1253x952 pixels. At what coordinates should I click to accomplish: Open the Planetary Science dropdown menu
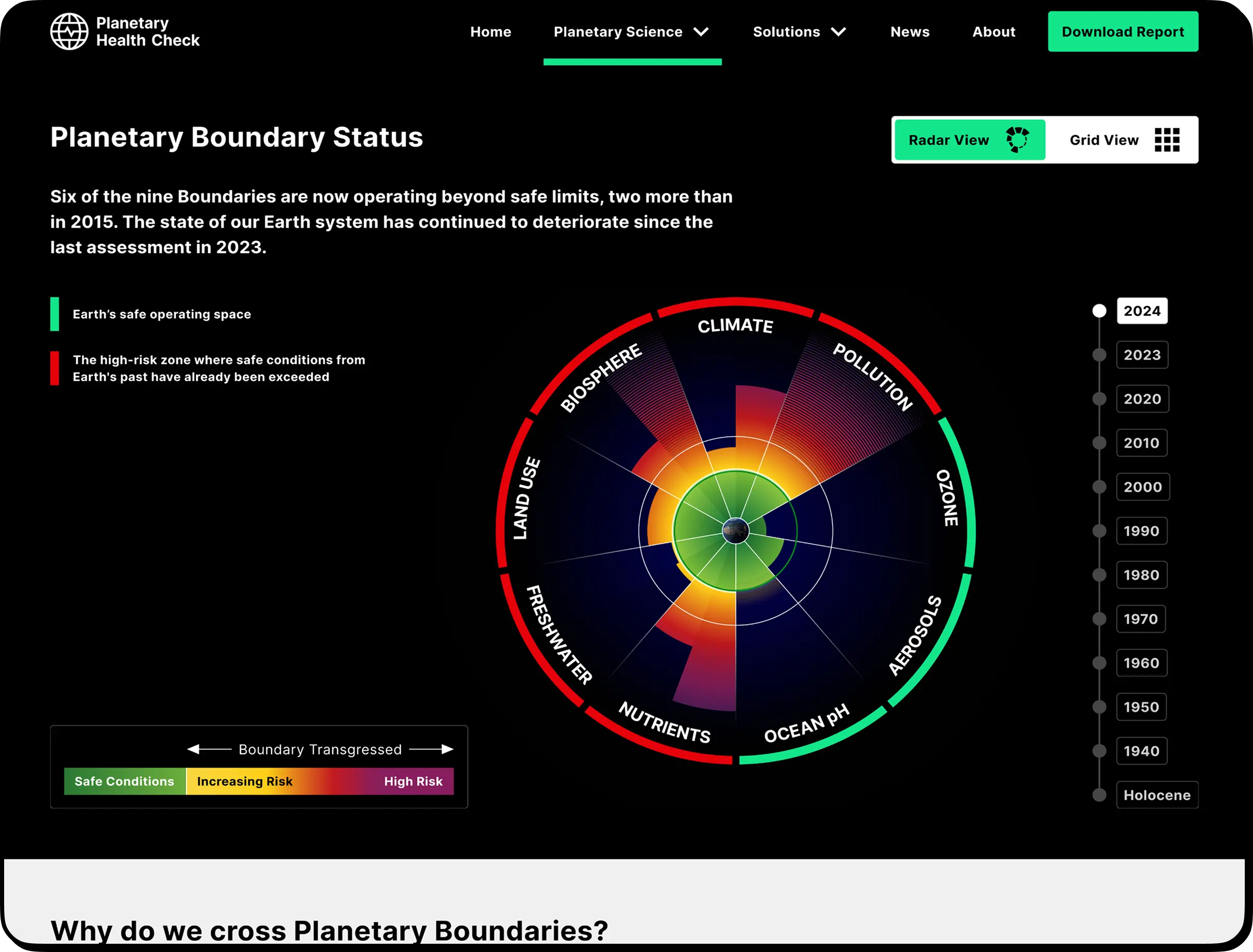tap(618, 32)
